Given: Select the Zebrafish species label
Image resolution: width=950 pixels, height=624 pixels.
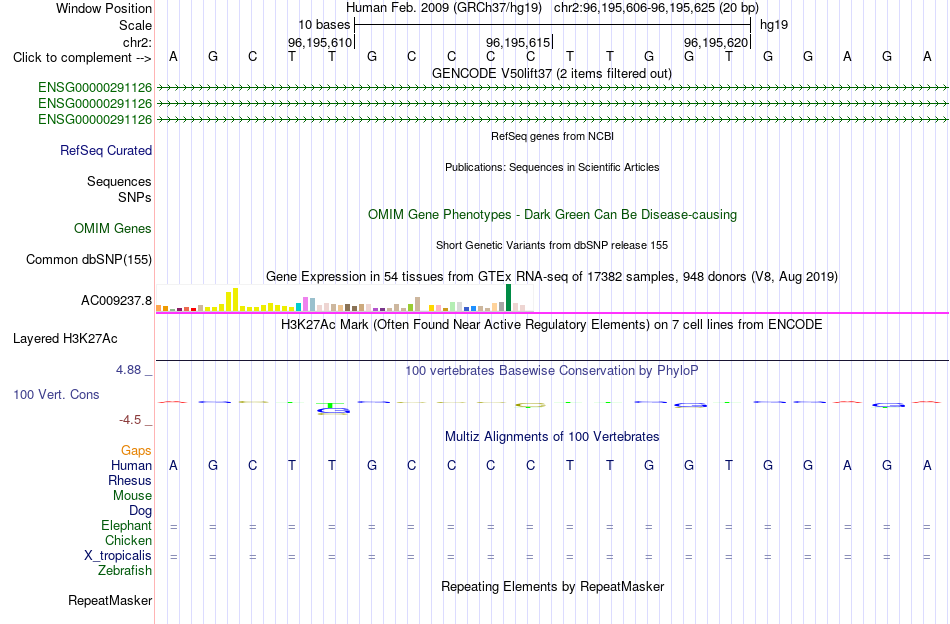Looking at the screenshot, I should coord(125,570).
